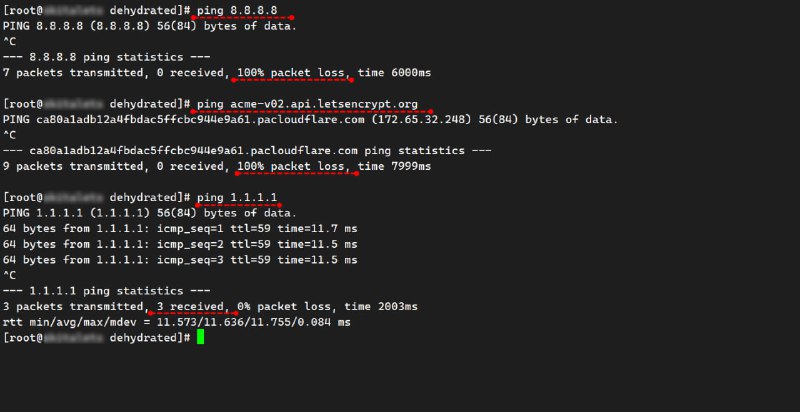
Task: Click 'ping acme-v02.api.letsencrypt.org' command
Action: [307, 105]
